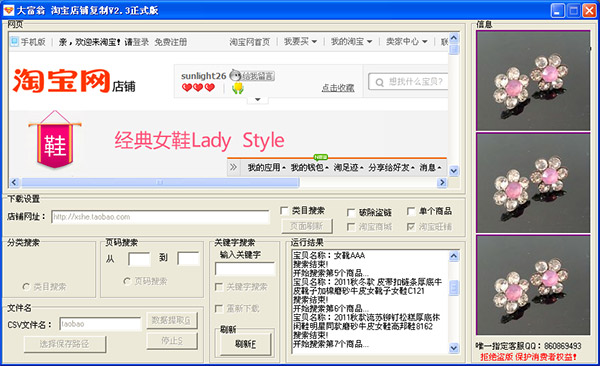Click the 店铺网址 input field

pos(160,217)
